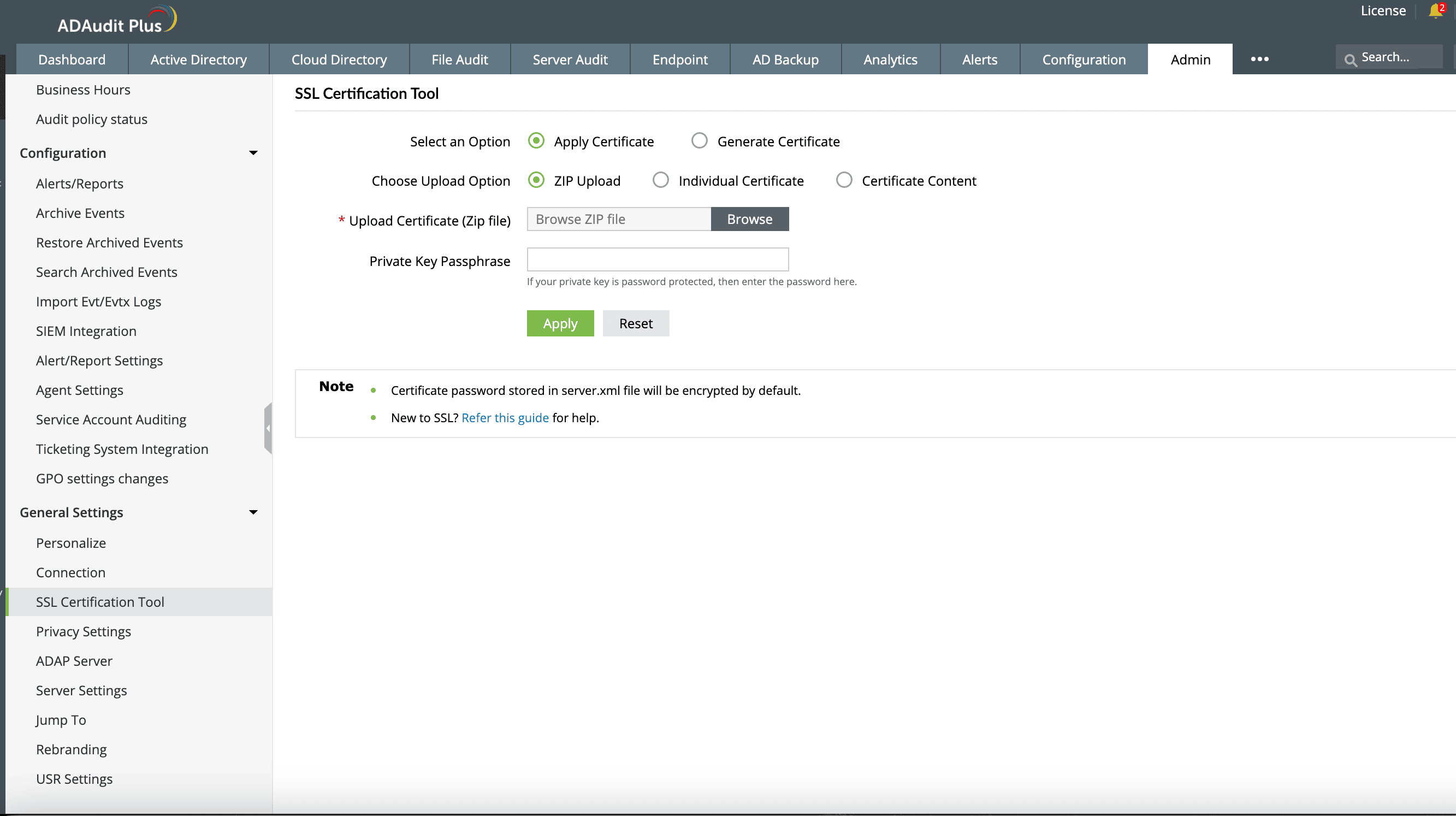Open SIEM Integration
The image size is (1456, 816).
(x=86, y=331)
